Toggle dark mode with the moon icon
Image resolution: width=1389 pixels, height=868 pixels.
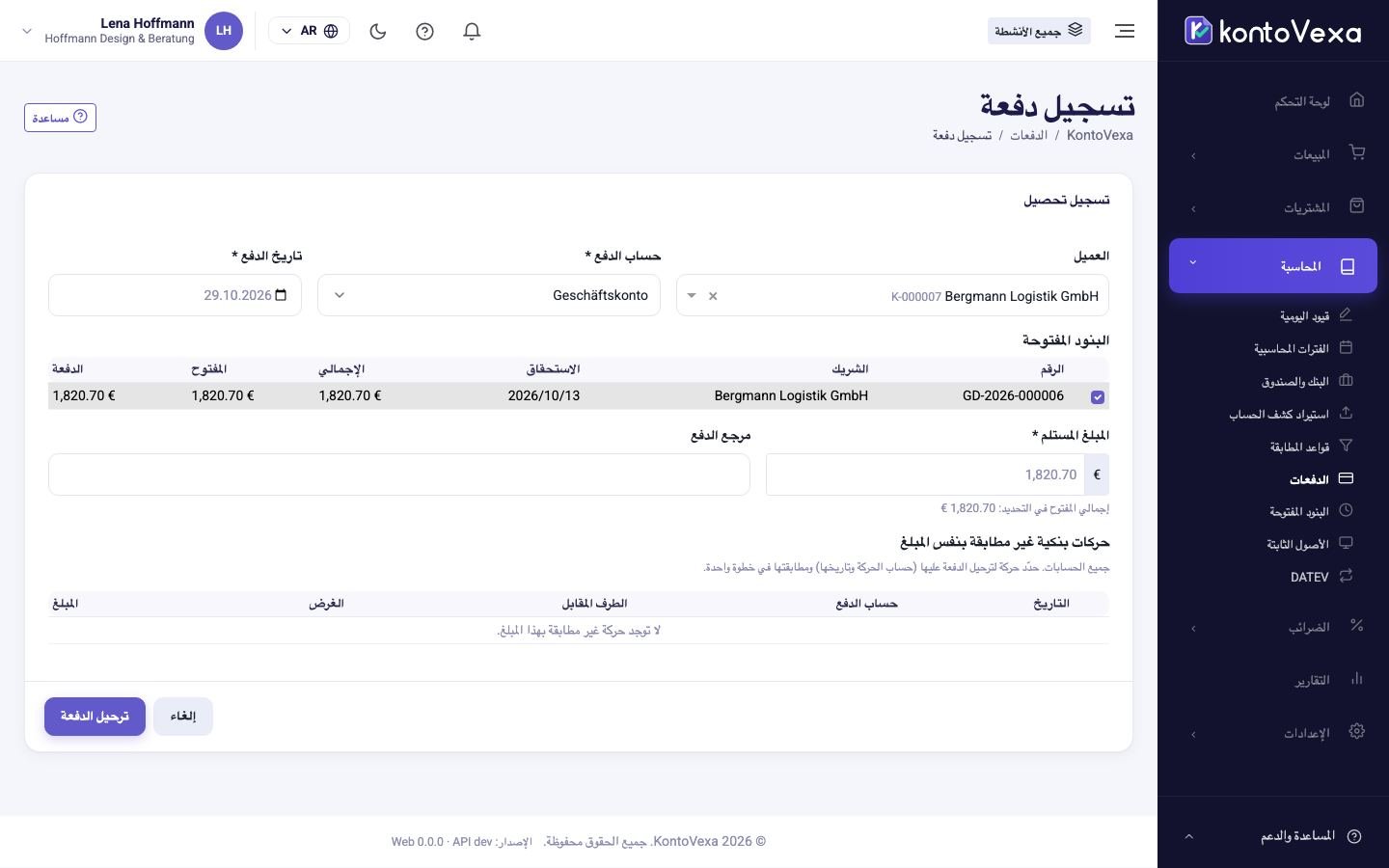coord(378,31)
